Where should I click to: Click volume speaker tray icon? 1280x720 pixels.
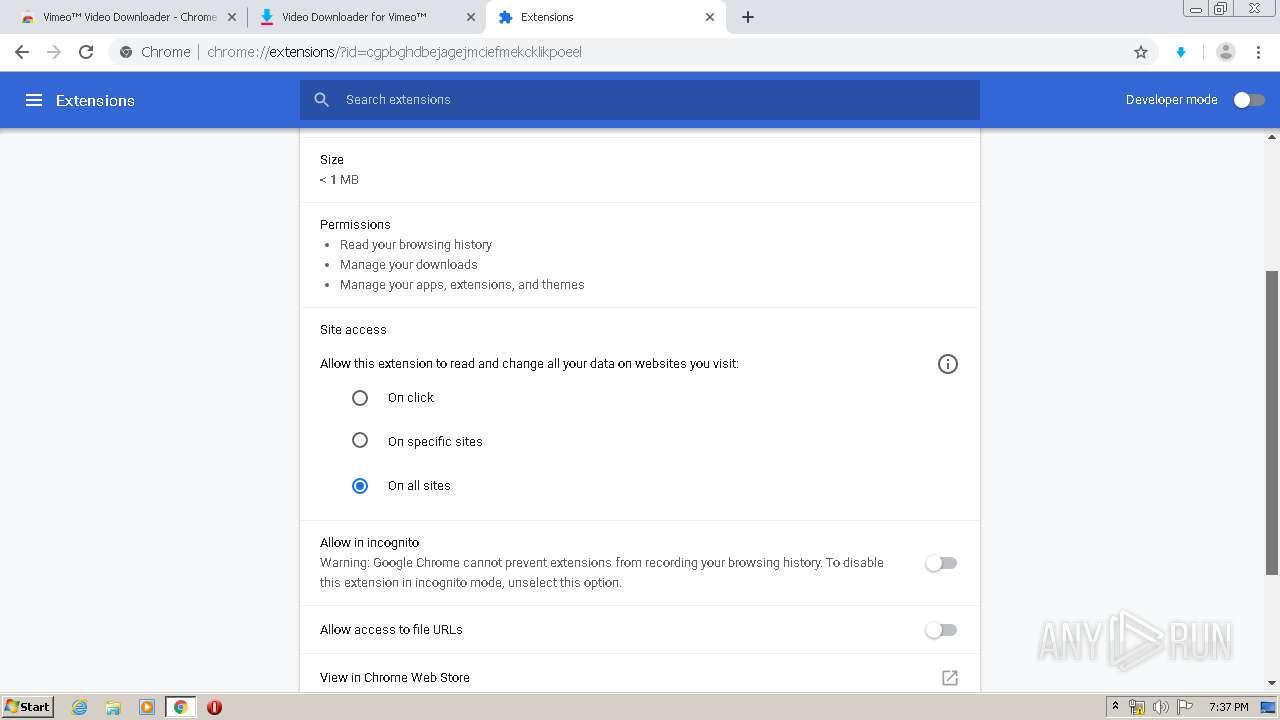click(x=1161, y=707)
